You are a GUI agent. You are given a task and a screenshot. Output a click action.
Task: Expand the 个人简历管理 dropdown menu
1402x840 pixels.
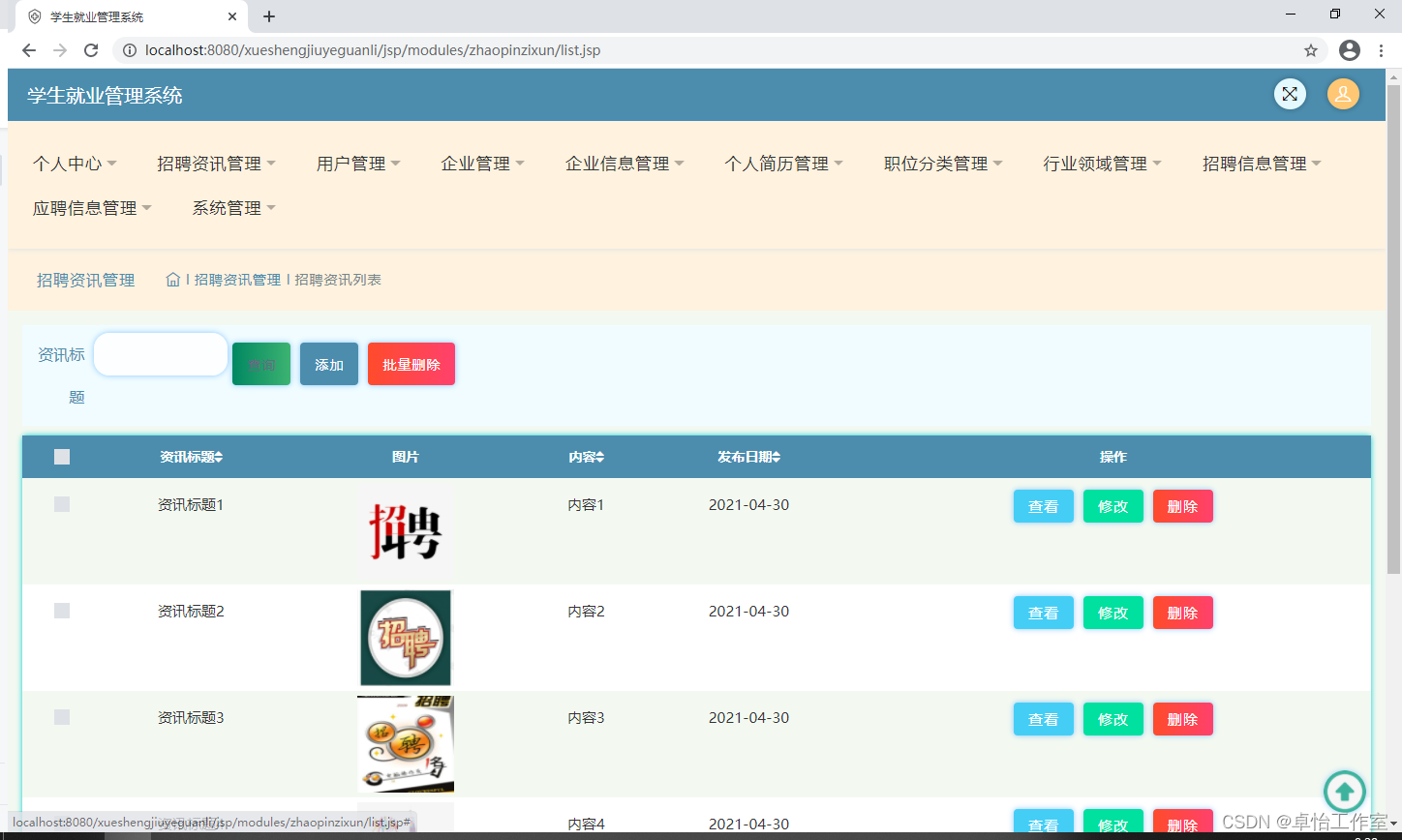pyautogui.click(x=783, y=164)
